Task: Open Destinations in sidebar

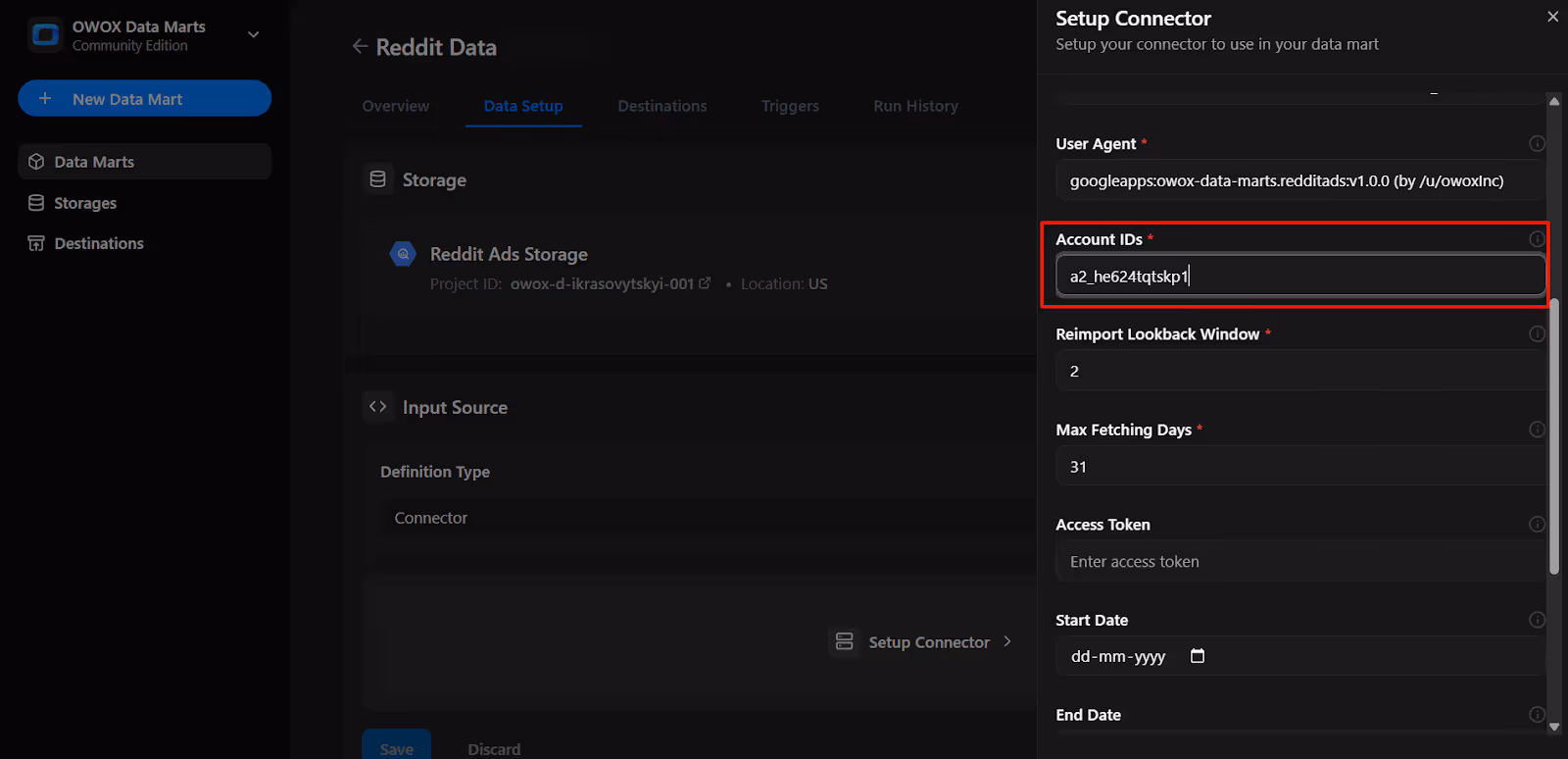Action: [x=144, y=243]
